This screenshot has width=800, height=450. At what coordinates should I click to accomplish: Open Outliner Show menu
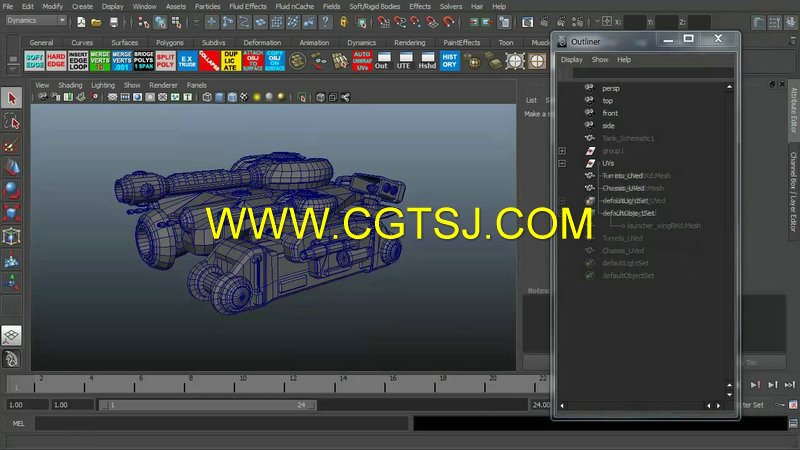pyautogui.click(x=599, y=60)
